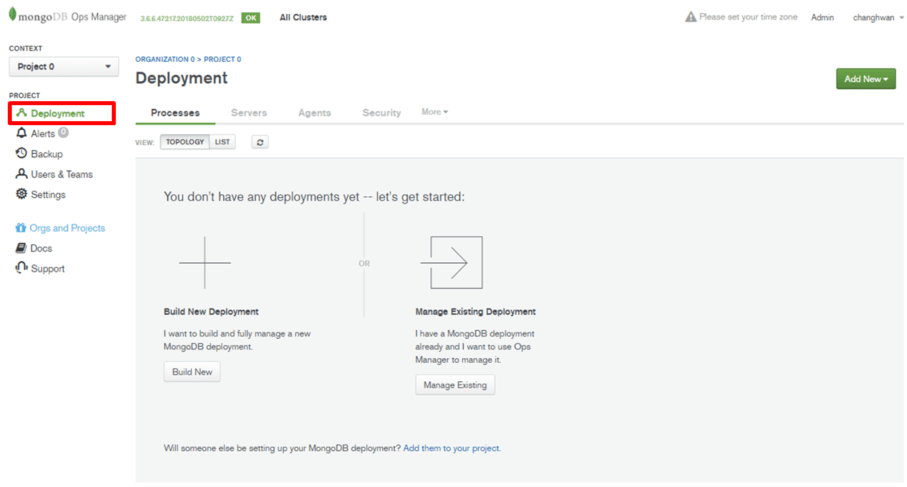Image resolution: width=907 pixels, height=487 pixels.
Task: Click the large plus Build New Deployment icon
Action: (205, 263)
